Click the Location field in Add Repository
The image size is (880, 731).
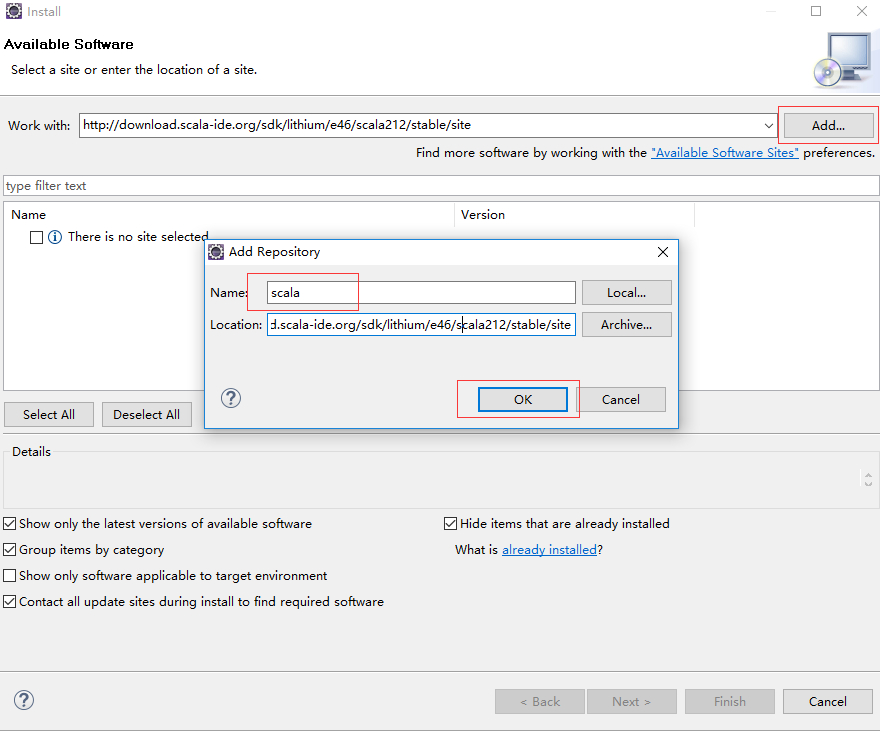pos(421,324)
